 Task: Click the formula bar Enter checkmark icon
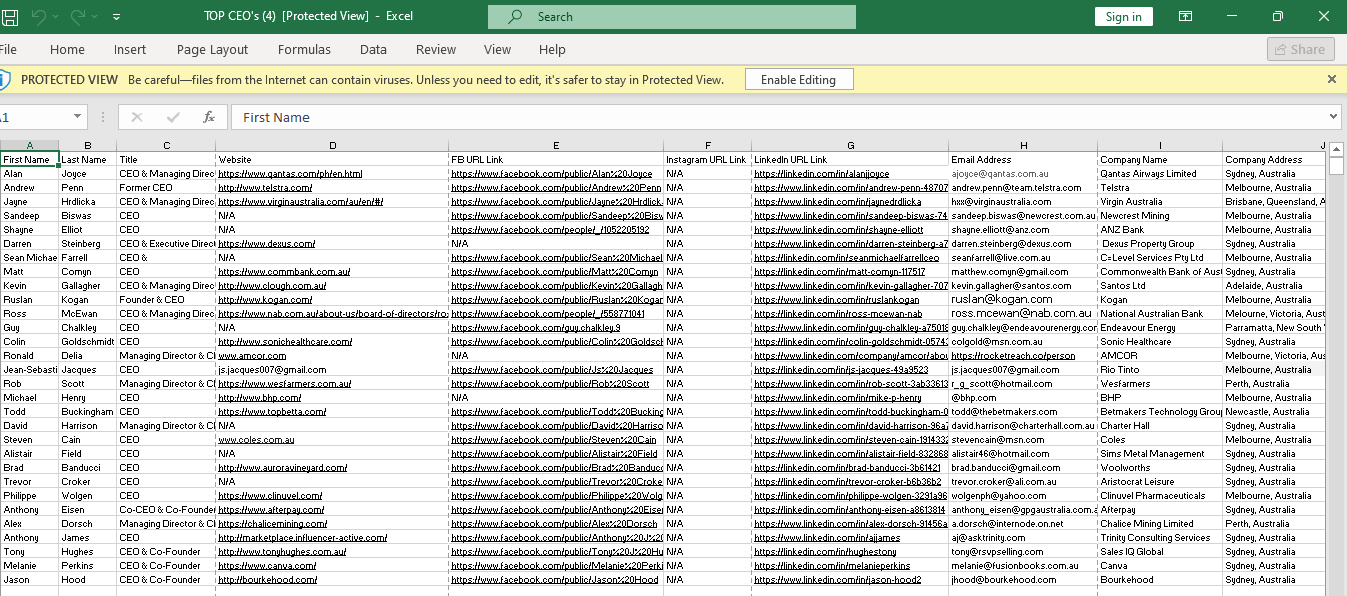tap(173, 117)
